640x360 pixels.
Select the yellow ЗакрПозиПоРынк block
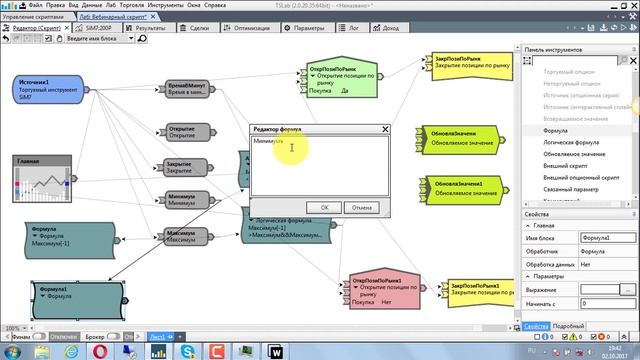point(472,66)
